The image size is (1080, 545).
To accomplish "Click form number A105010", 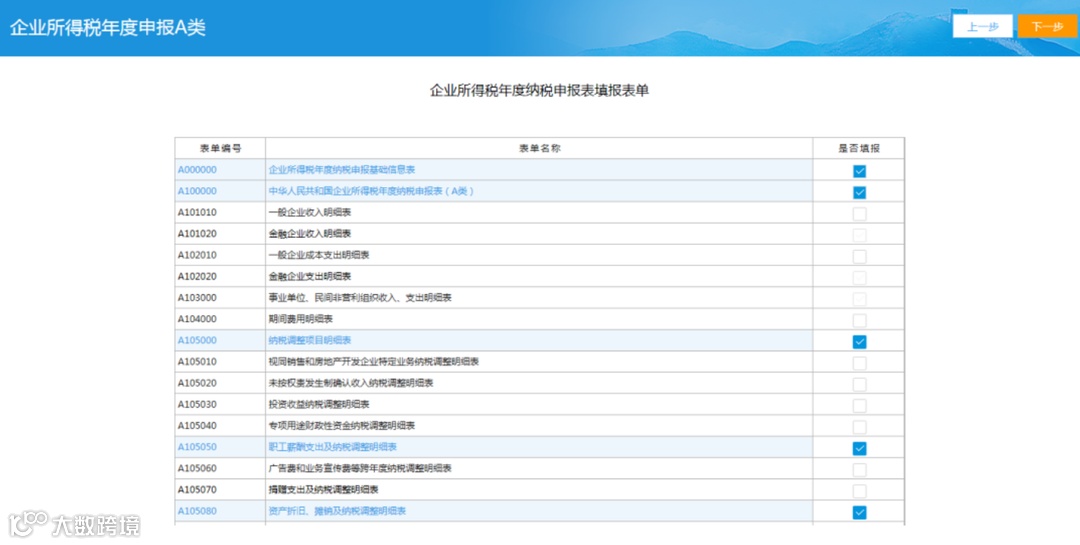I will tap(197, 362).
